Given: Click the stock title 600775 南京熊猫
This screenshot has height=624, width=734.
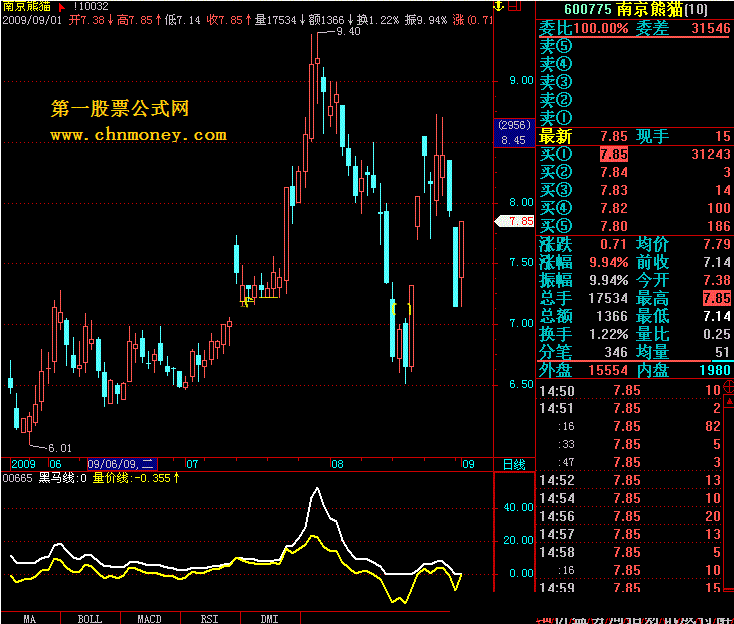Looking at the screenshot, I should click(636, 9).
